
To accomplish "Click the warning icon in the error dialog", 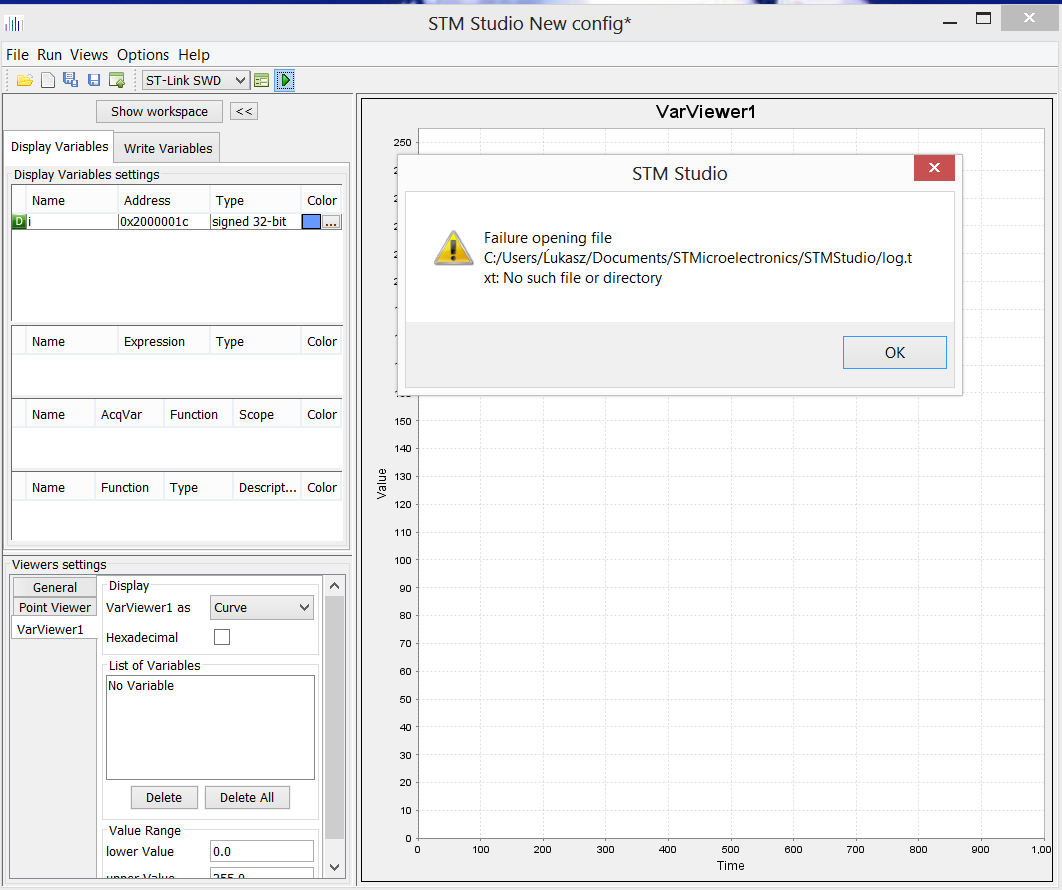I will tap(453, 248).
